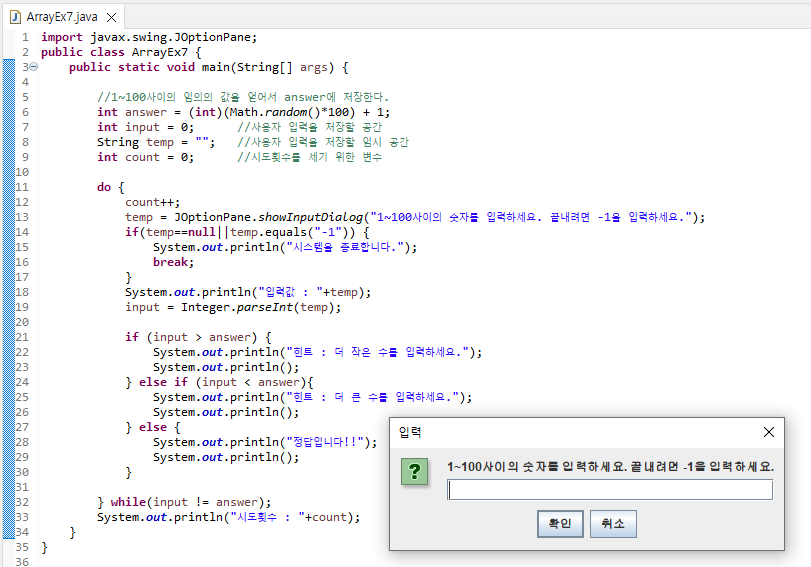Click the 'String temp' declaration
The image size is (811, 567).
(x=156, y=142)
